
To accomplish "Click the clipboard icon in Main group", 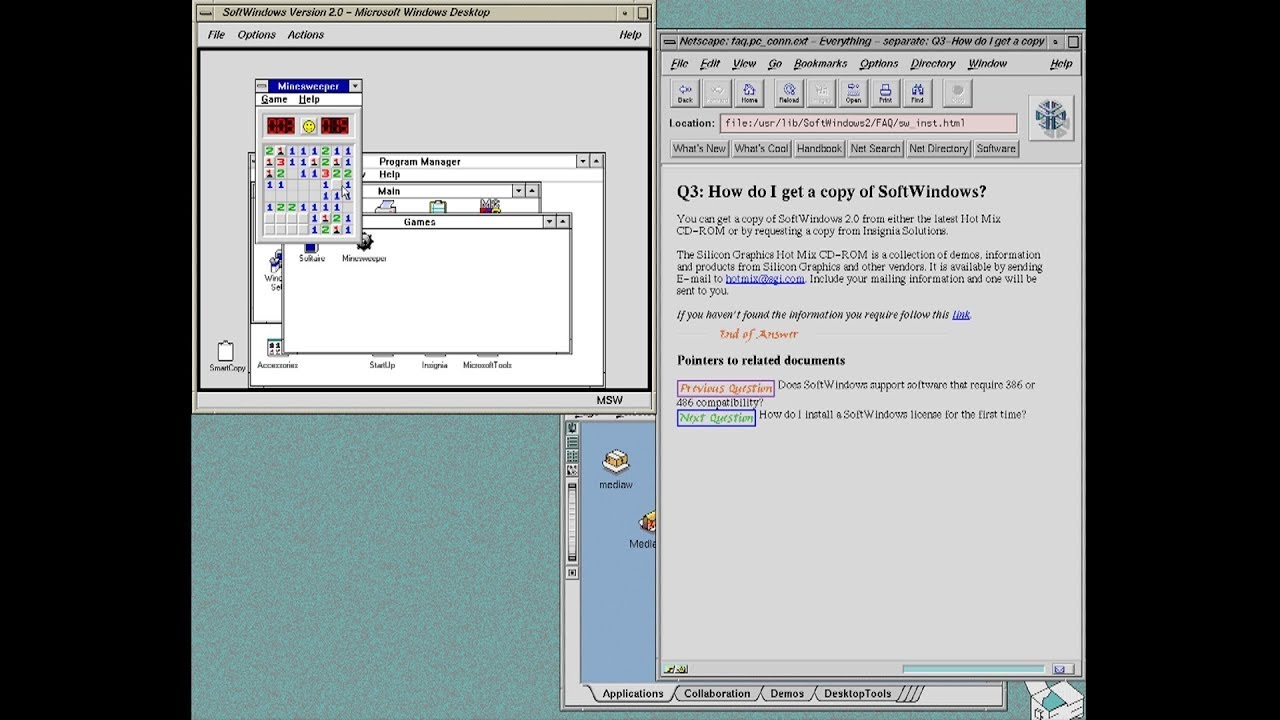I will 437,206.
